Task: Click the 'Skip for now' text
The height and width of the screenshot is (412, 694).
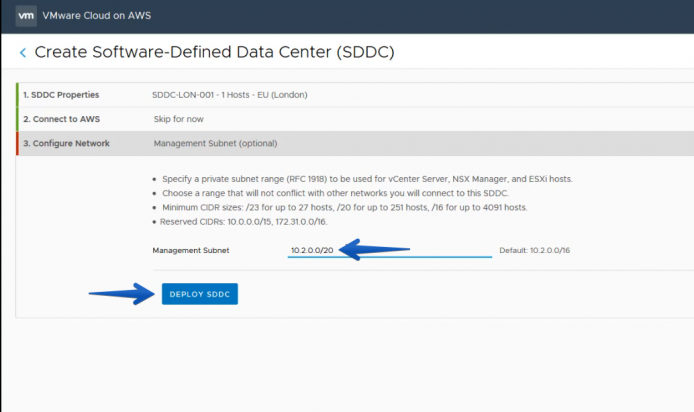Action: 178,119
